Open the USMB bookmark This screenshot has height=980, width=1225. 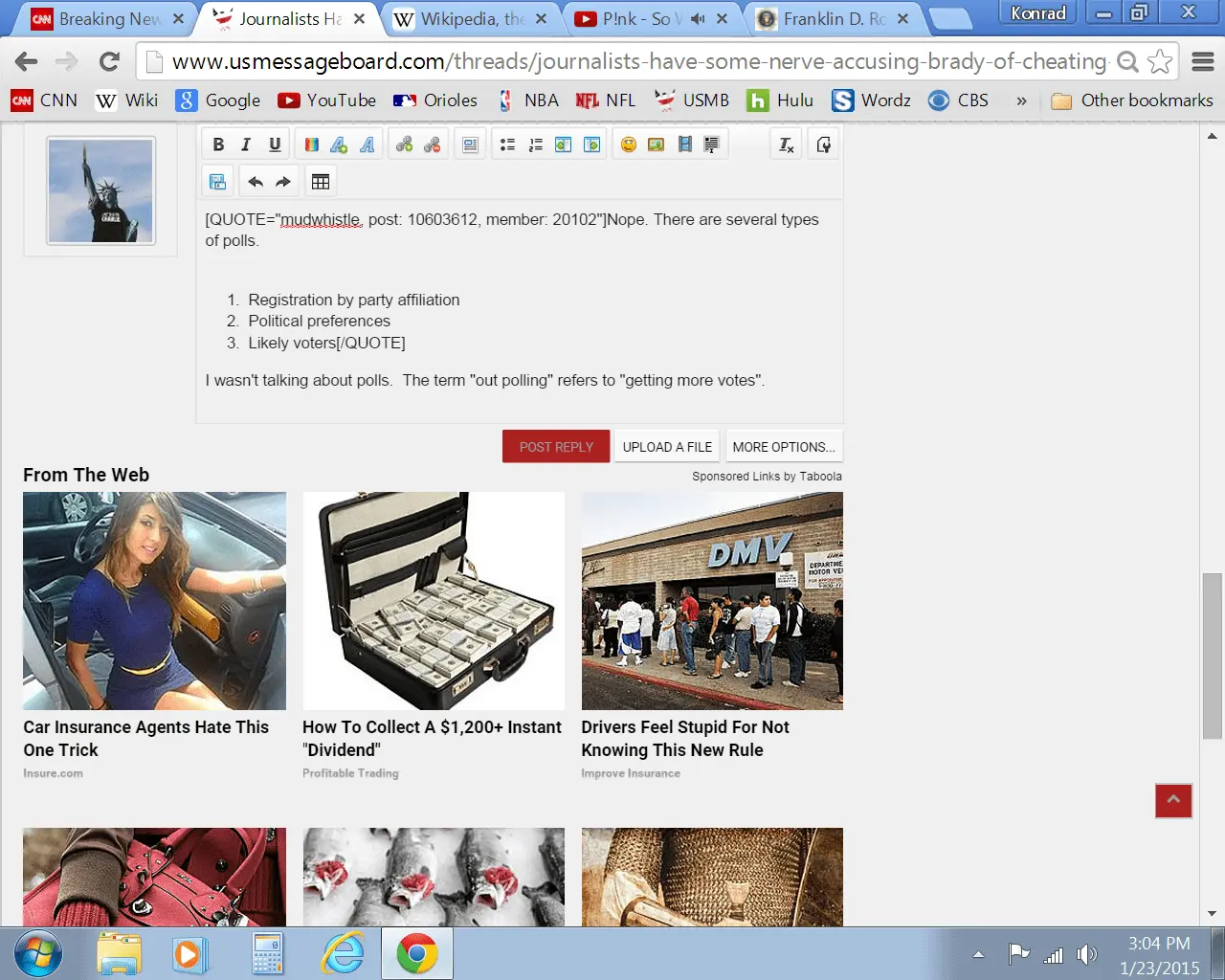click(692, 100)
